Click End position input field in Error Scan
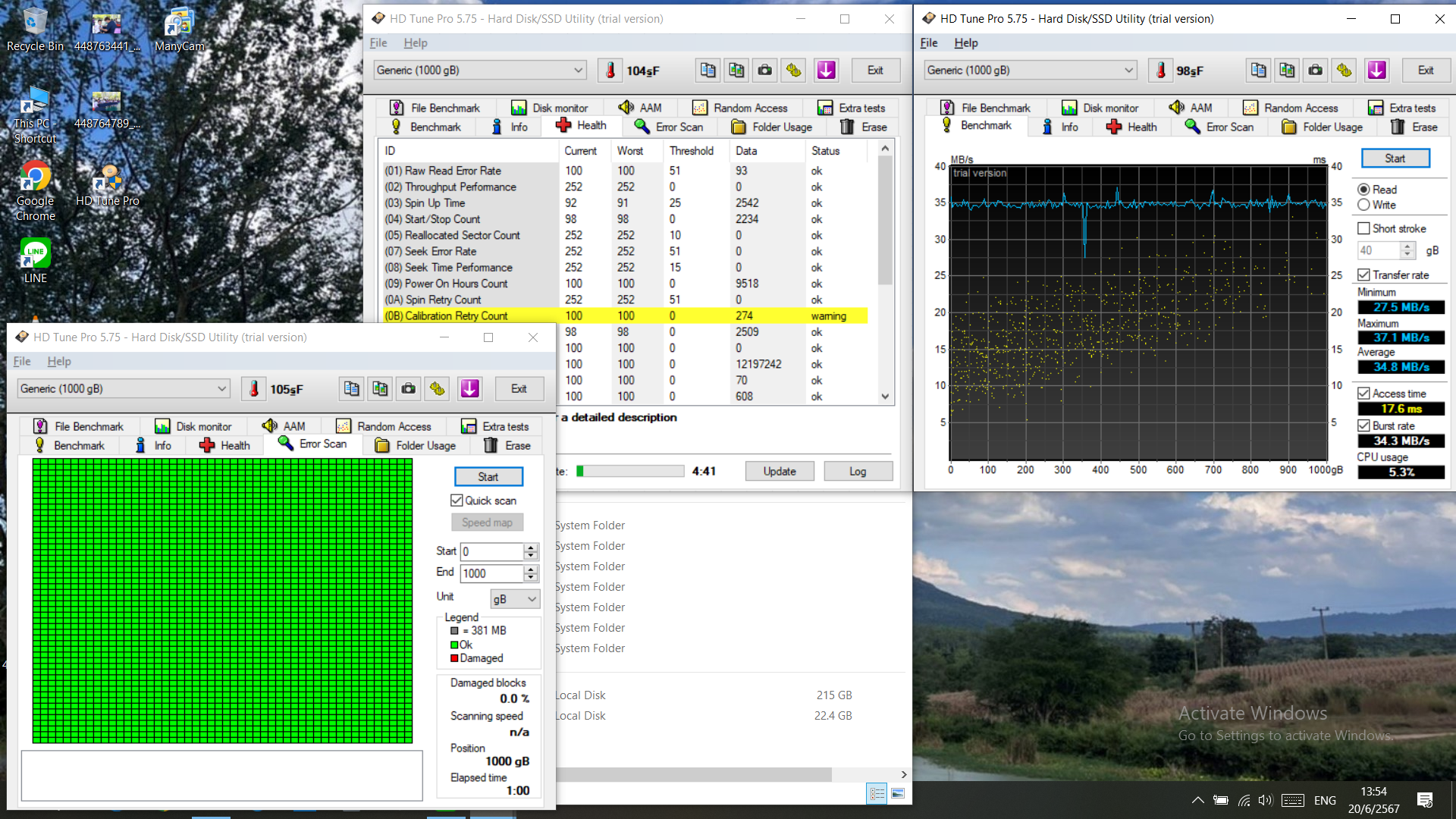The image size is (1456, 819). (x=492, y=573)
